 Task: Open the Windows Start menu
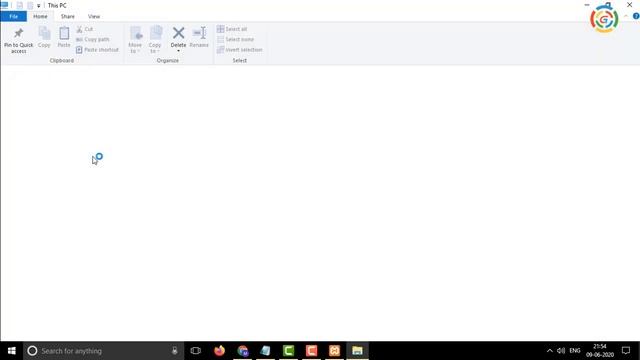[11, 351]
